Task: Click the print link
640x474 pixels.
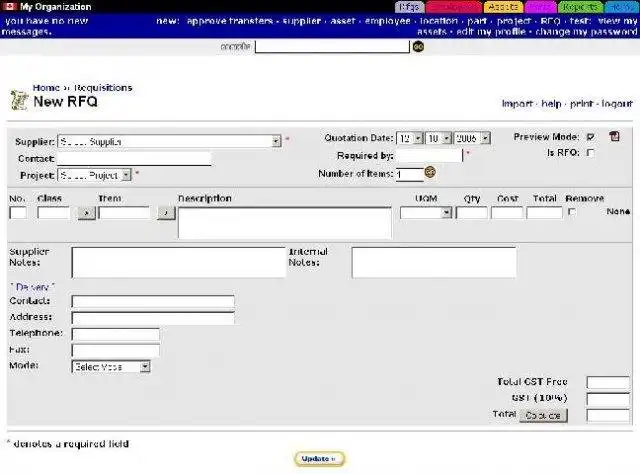Action: pyautogui.click(x=581, y=104)
